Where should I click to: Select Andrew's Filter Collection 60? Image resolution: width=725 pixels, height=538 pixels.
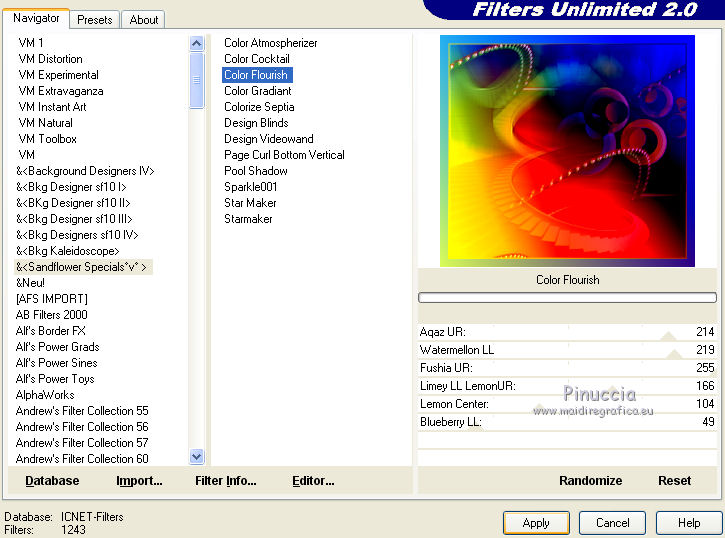click(82, 459)
